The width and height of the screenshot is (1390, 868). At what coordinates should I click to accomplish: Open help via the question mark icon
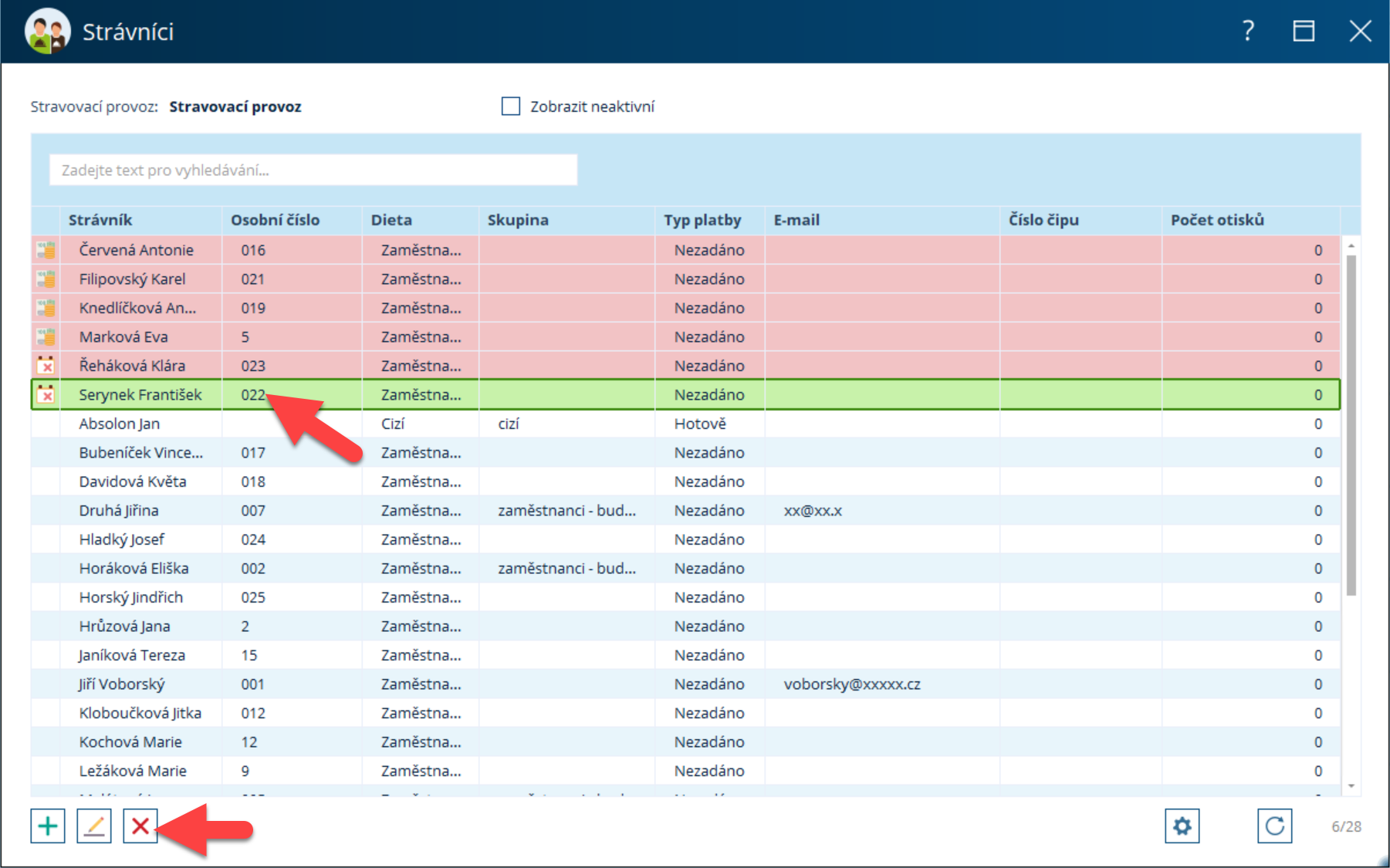click(x=1248, y=31)
